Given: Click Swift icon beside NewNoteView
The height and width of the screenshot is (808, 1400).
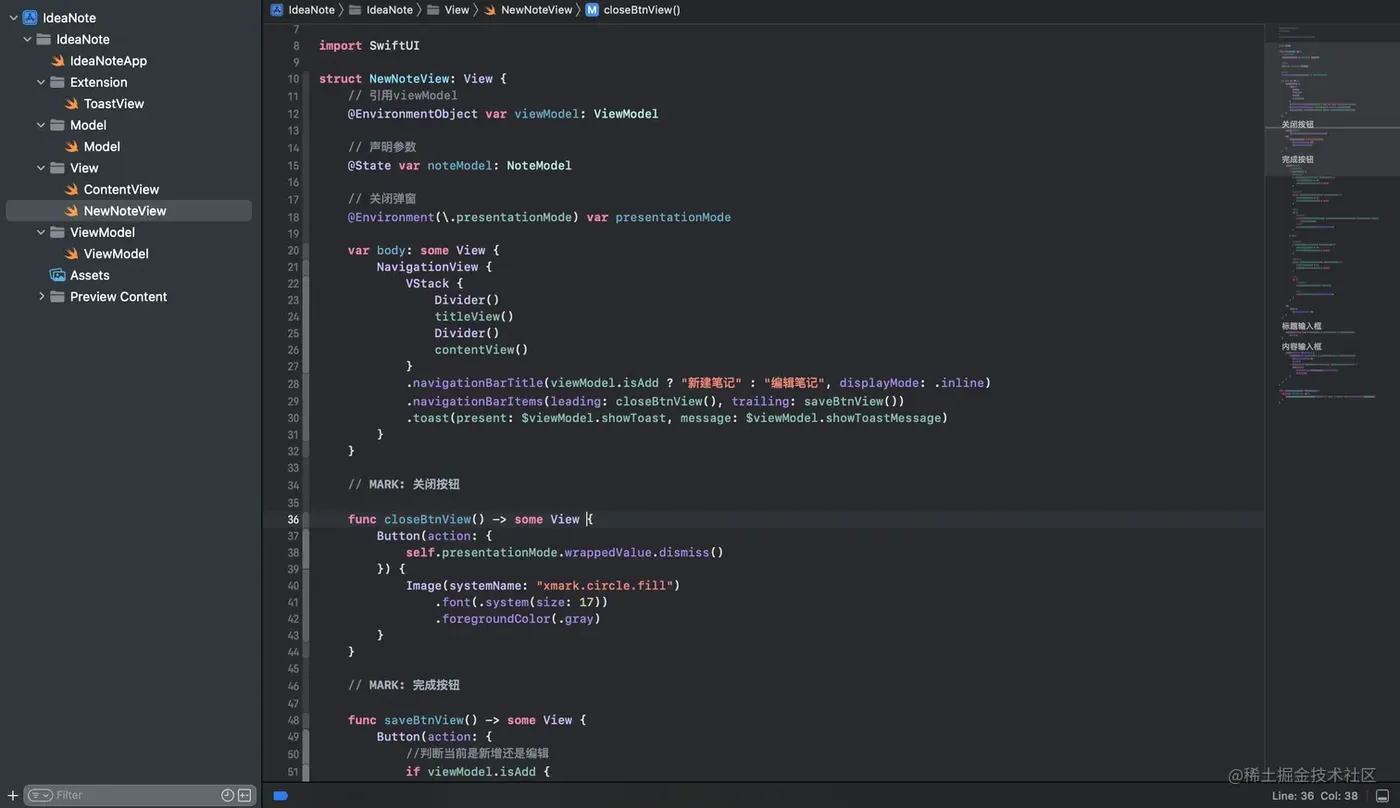Looking at the screenshot, I should (x=72, y=211).
